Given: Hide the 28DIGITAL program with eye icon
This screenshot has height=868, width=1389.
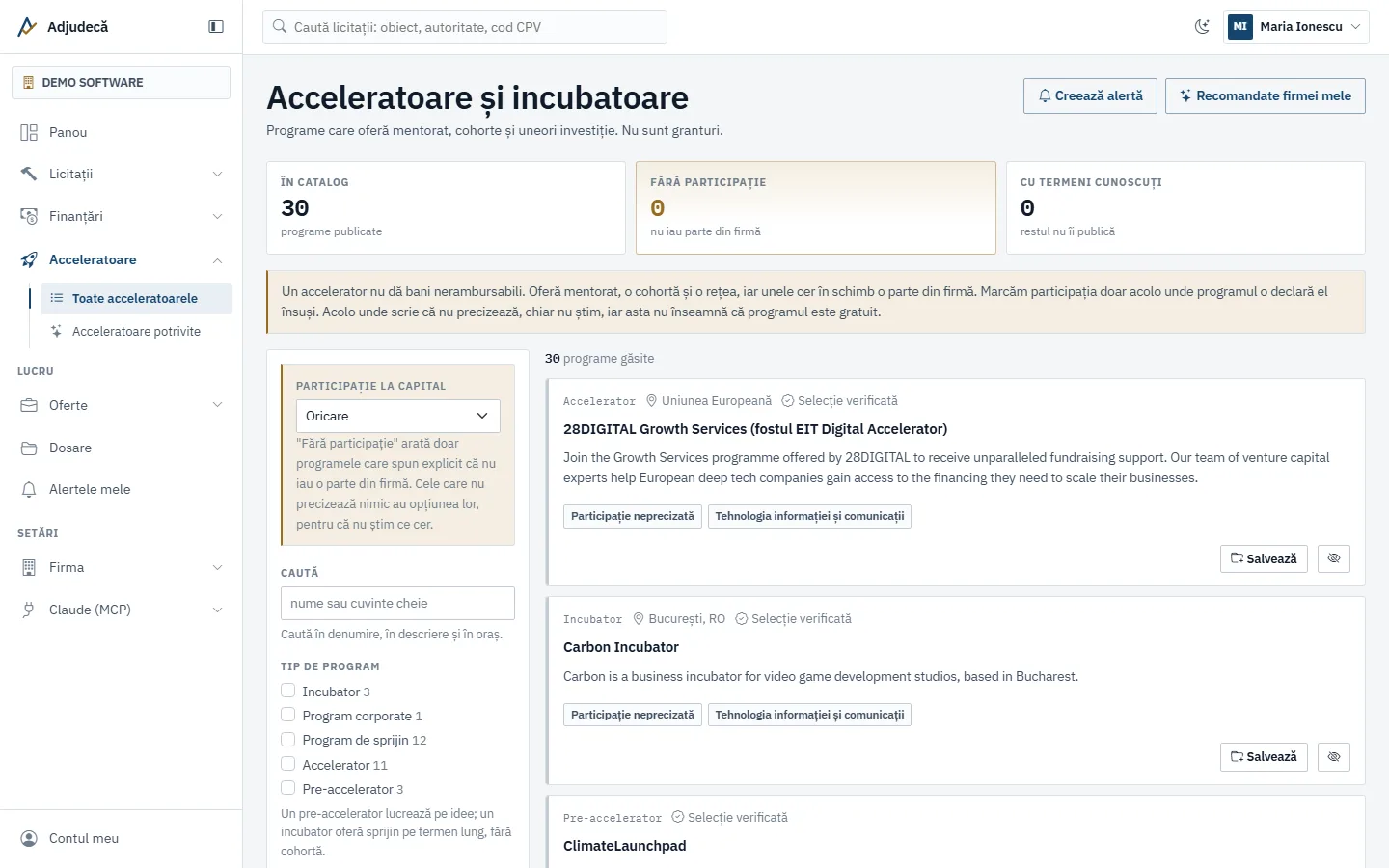Looking at the screenshot, I should click(x=1334, y=558).
